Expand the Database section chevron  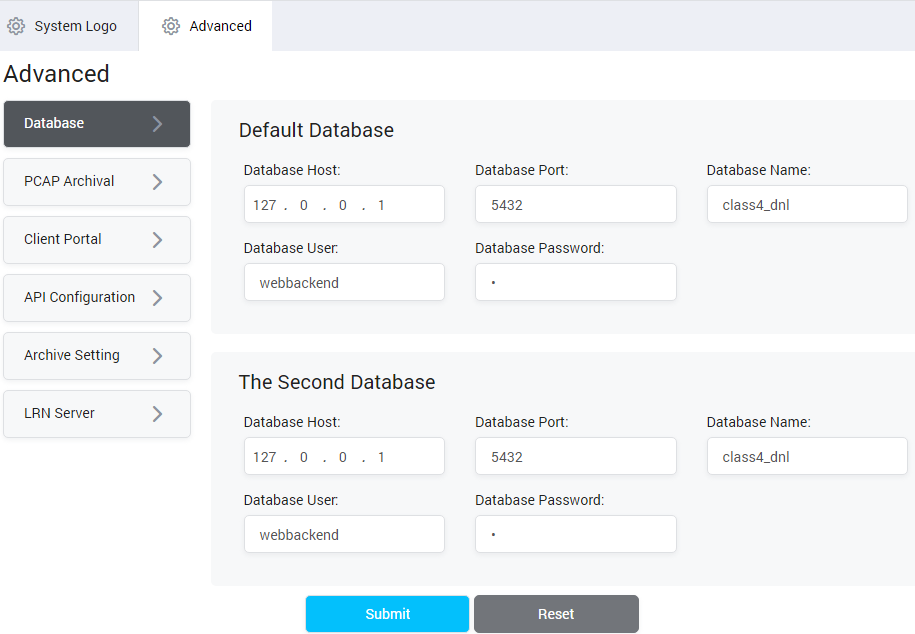(x=157, y=124)
